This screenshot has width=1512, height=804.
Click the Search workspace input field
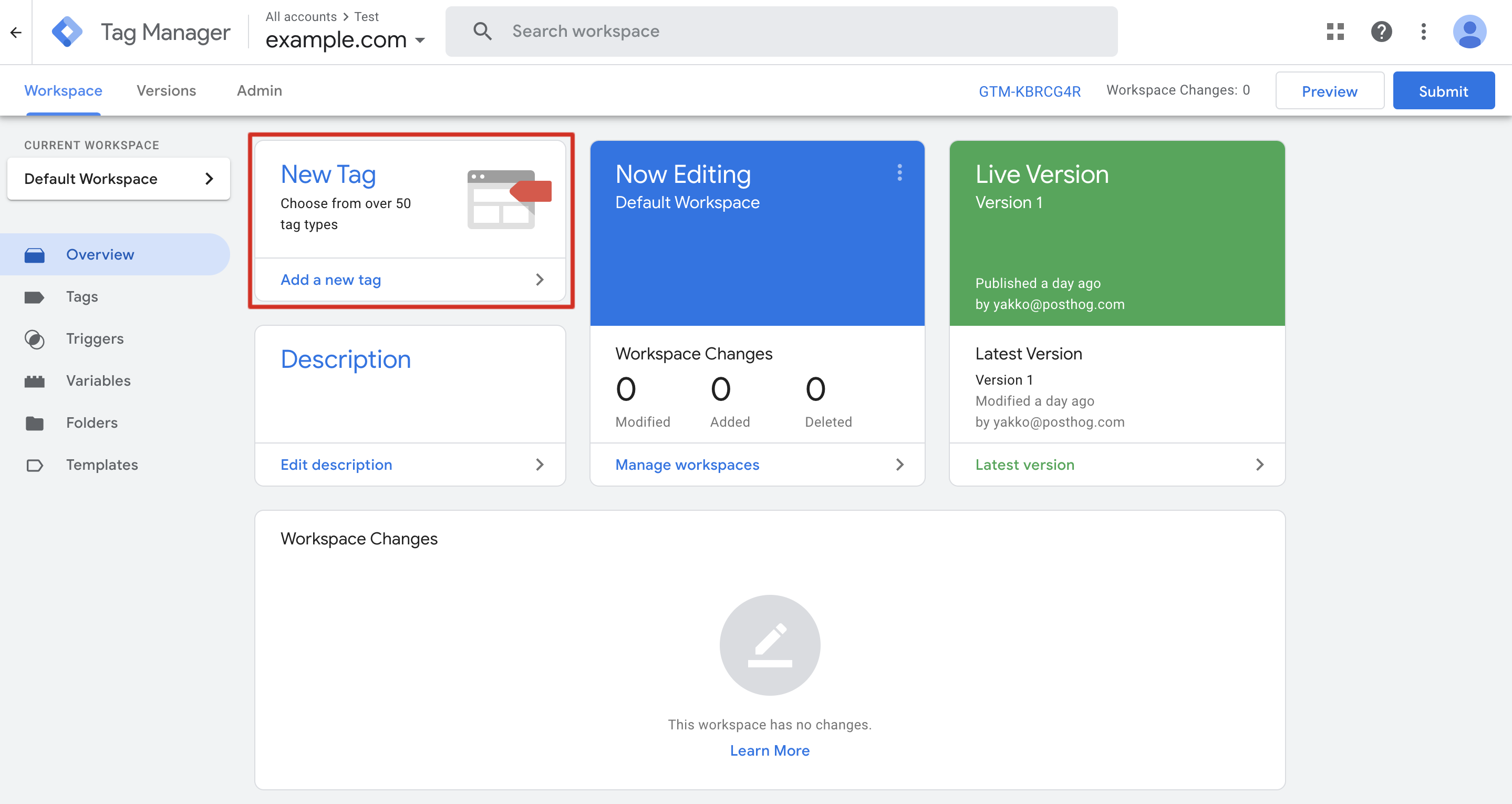(x=781, y=30)
